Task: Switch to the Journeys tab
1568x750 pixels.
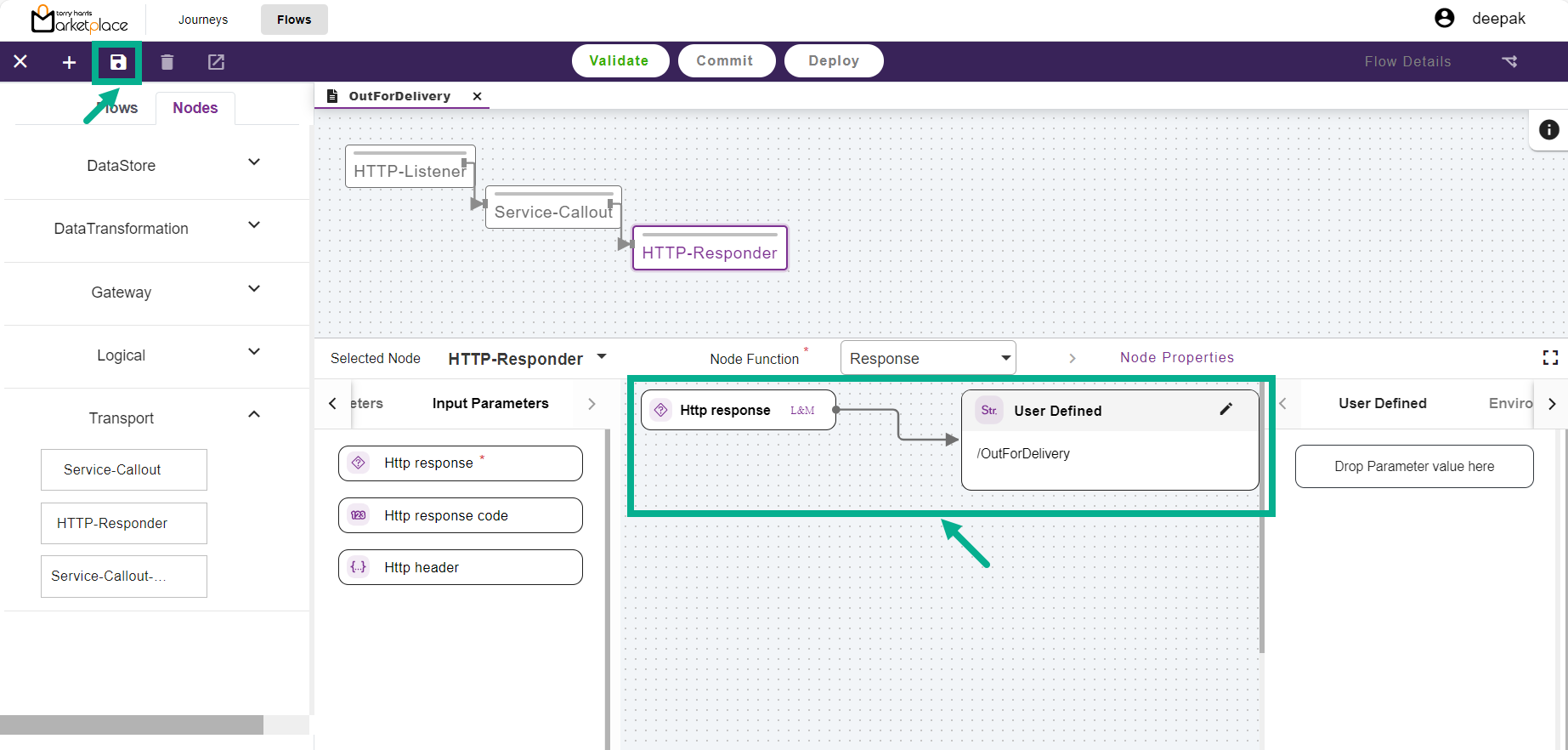Action: click(x=203, y=20)
